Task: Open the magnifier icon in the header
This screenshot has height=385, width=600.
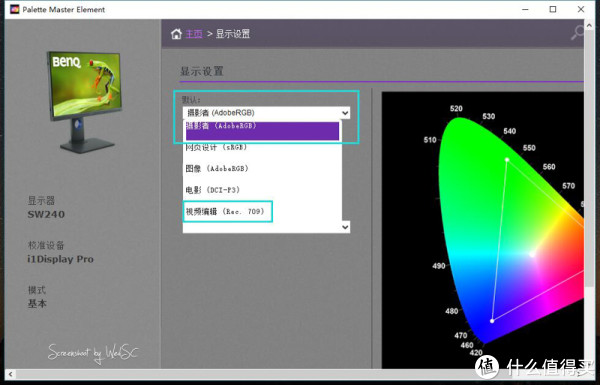Action: 577,33
